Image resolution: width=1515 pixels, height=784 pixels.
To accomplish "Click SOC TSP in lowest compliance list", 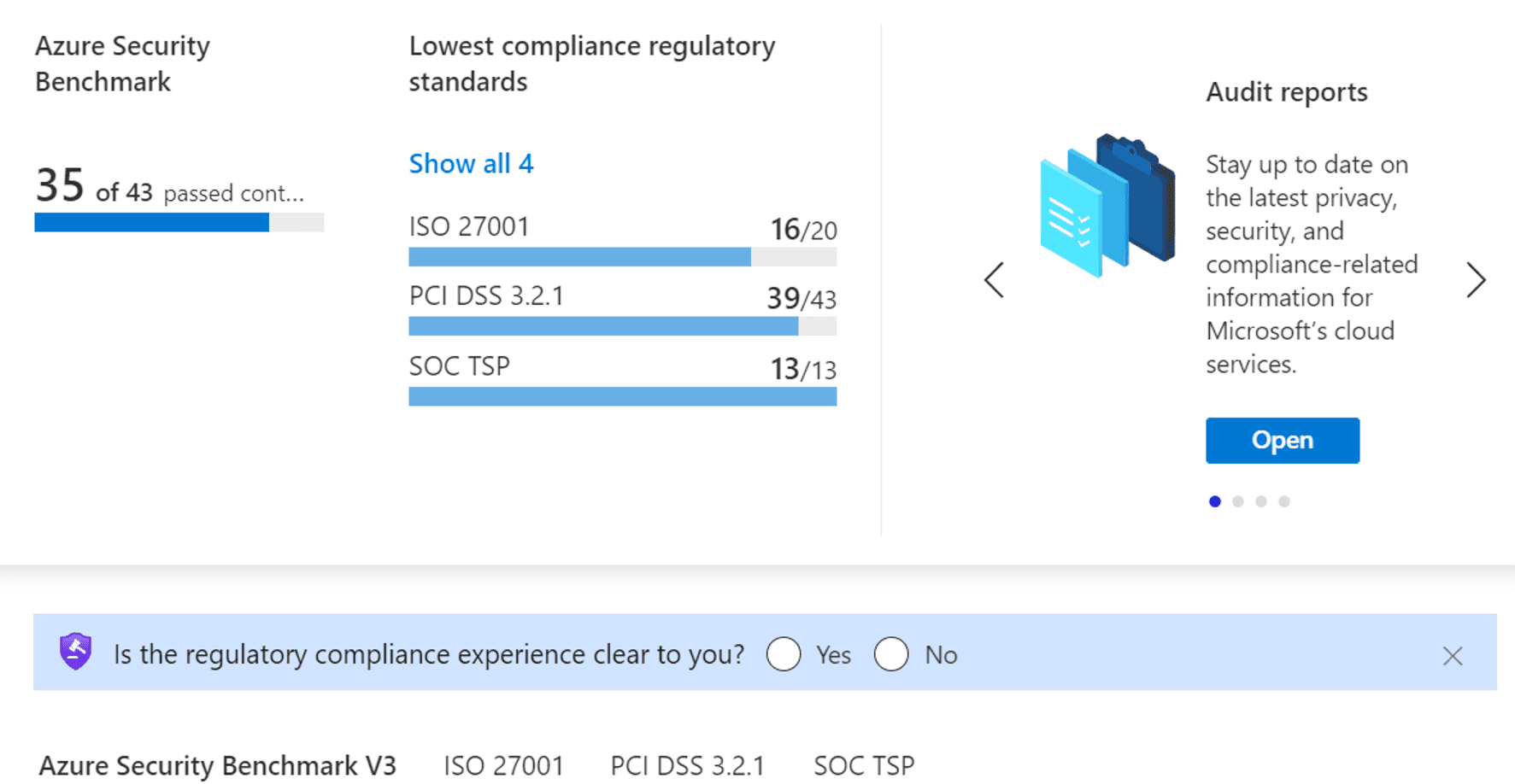I will 459,366.
